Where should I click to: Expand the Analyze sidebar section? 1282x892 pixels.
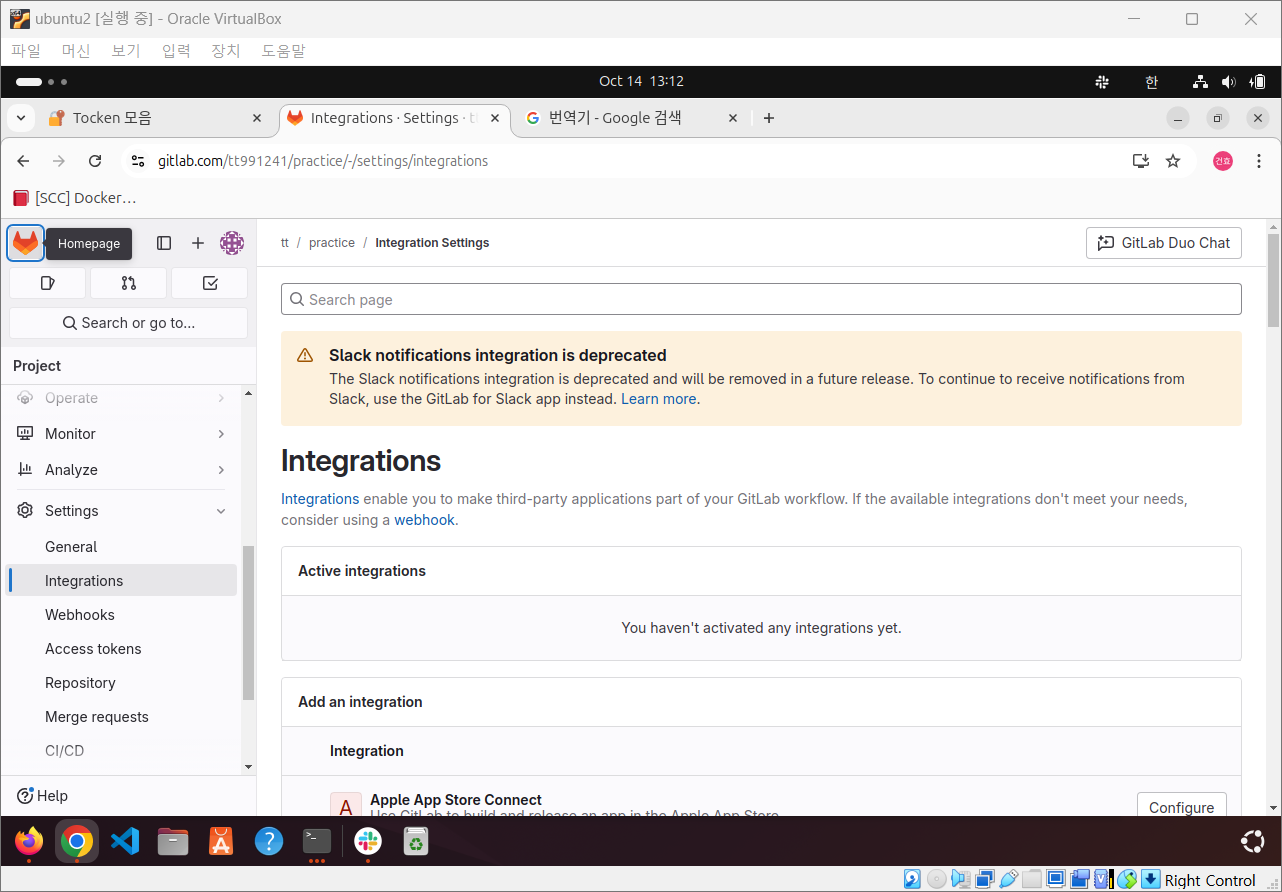(x=123, y=470)
